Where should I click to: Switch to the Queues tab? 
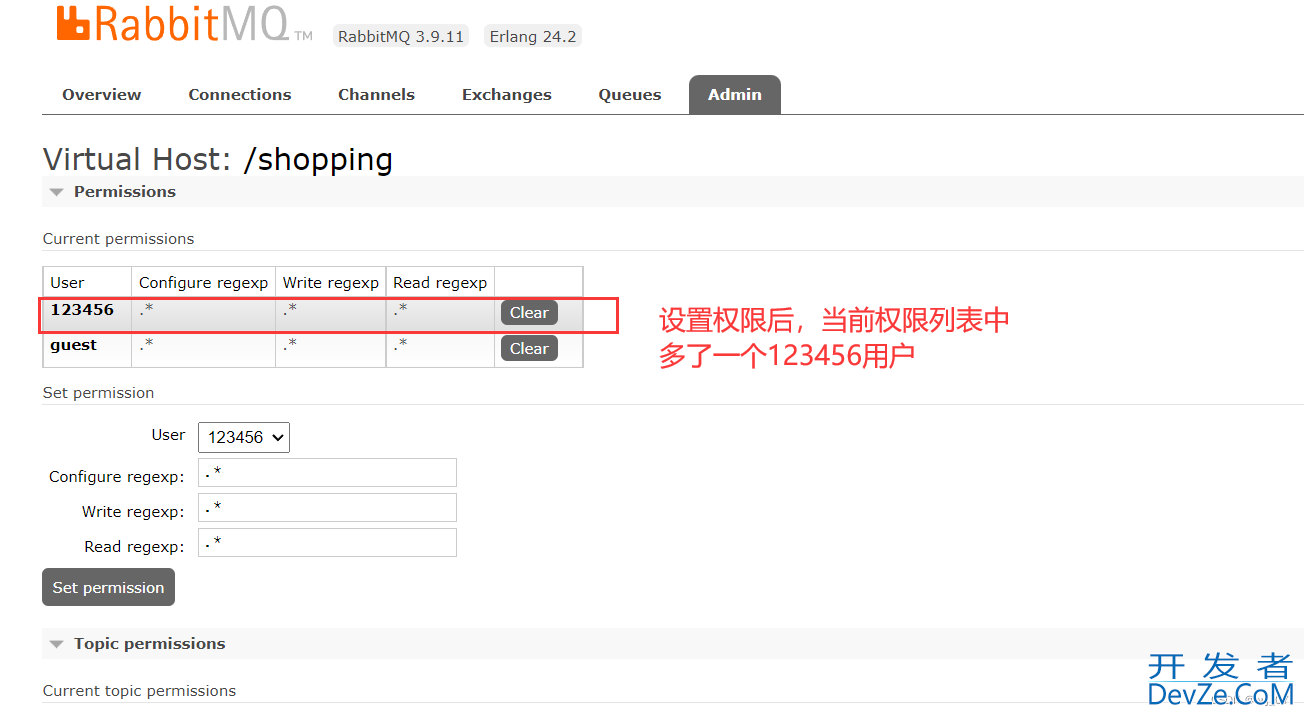[630, 95]
